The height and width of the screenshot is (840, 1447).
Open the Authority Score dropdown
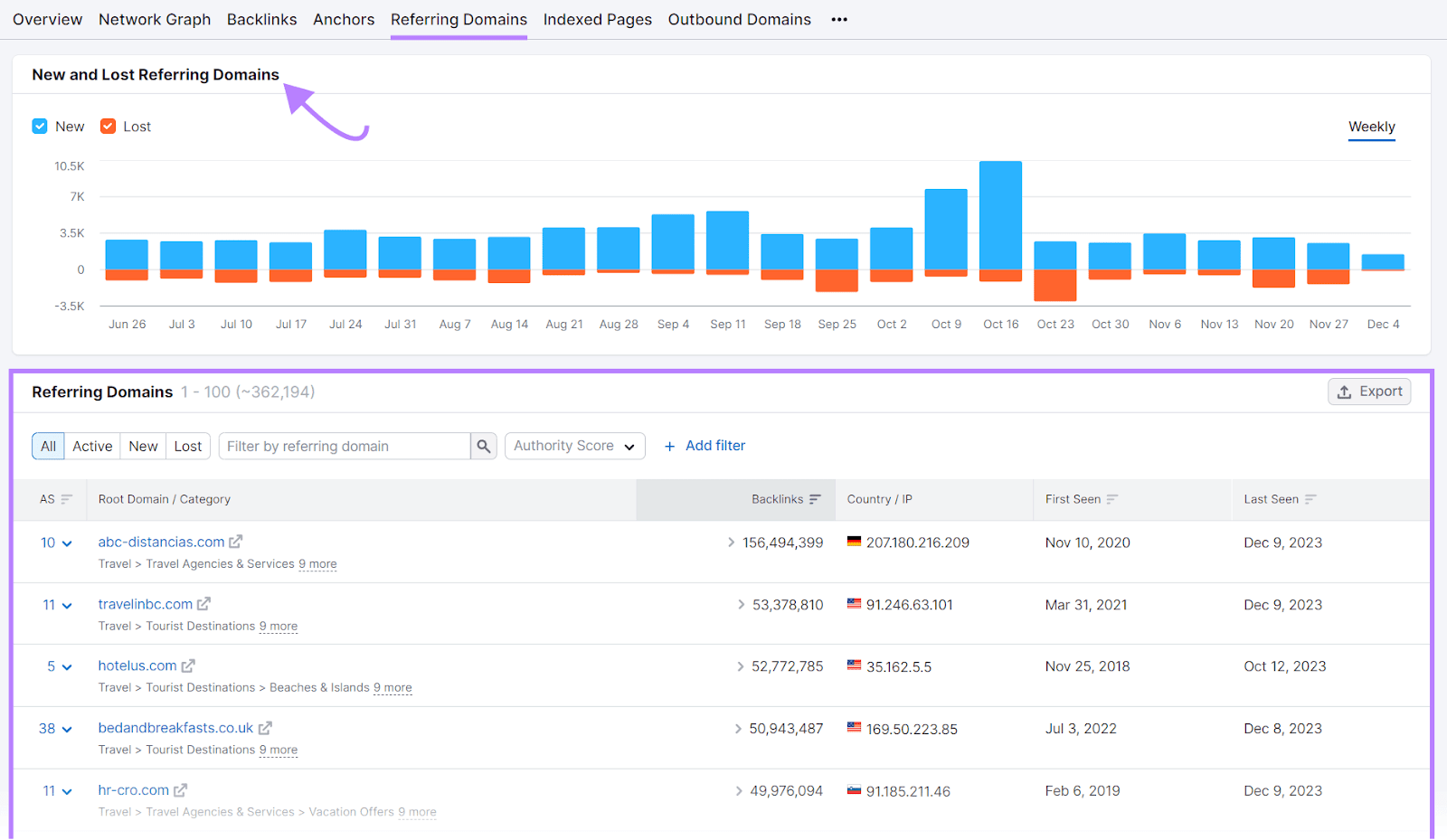click(574, 446)
